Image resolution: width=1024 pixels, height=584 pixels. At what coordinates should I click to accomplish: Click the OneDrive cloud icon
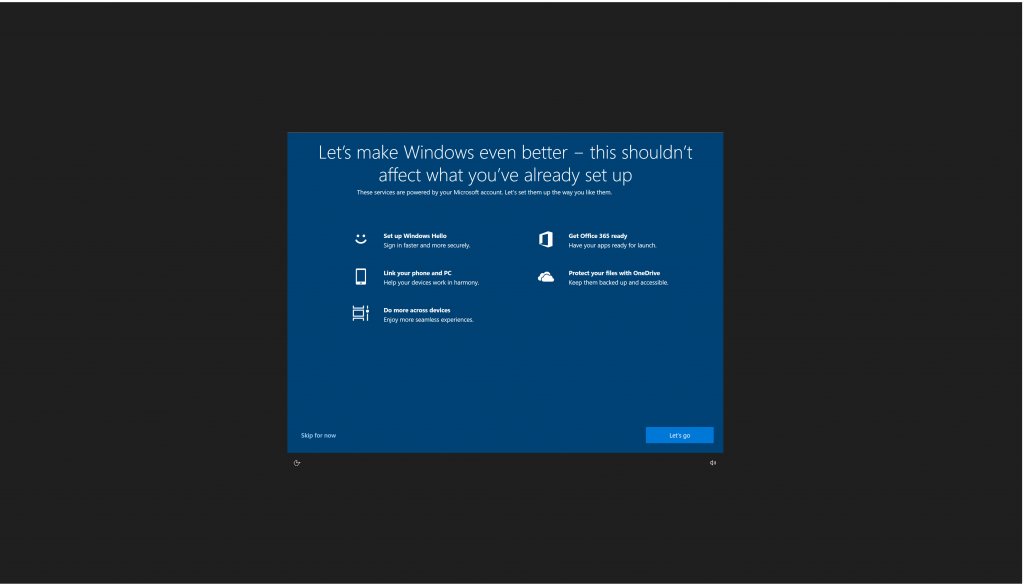(x=546, y=277)
